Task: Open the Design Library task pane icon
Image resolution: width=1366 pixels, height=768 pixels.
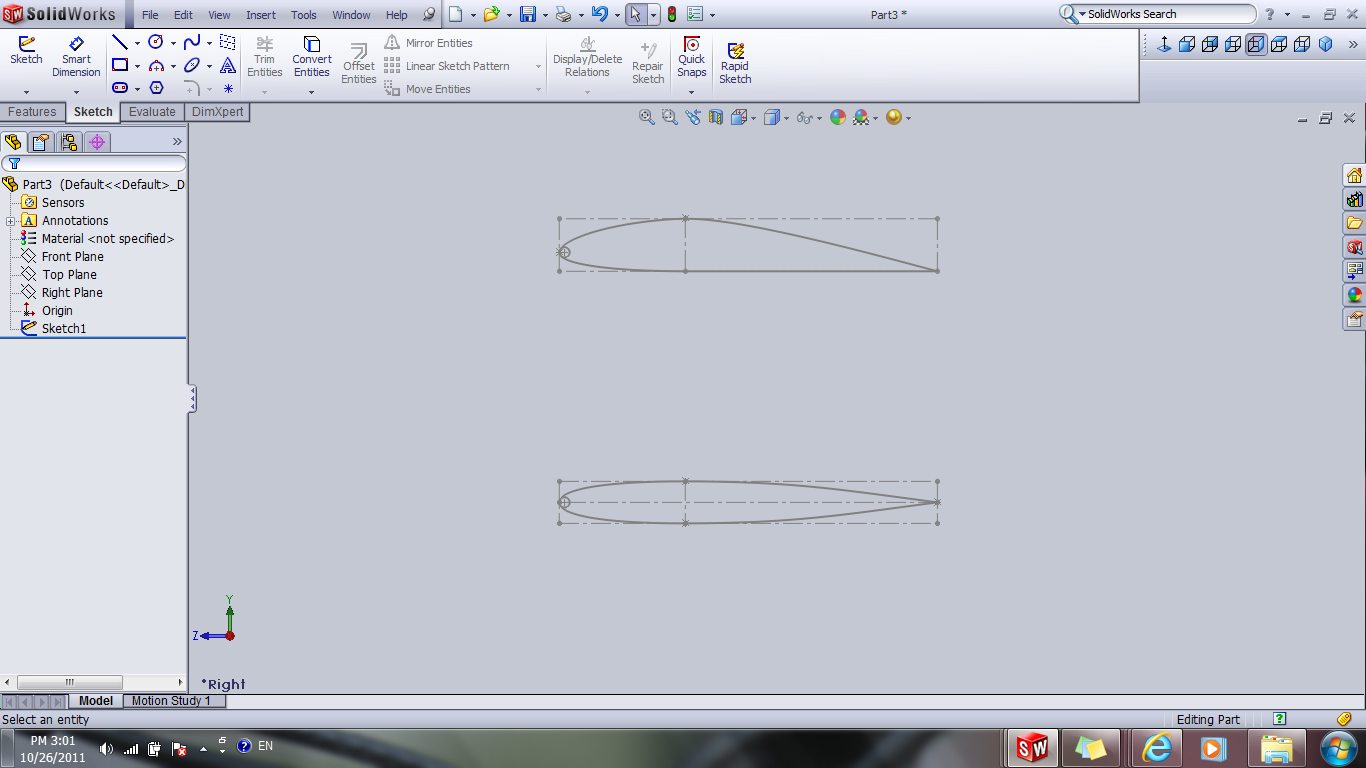Action: [1354, 199]
